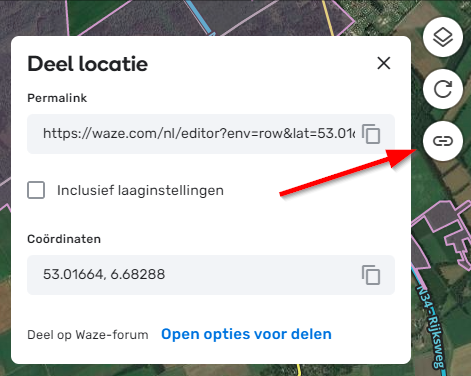Open opties voor delen link

coord(246,334)
